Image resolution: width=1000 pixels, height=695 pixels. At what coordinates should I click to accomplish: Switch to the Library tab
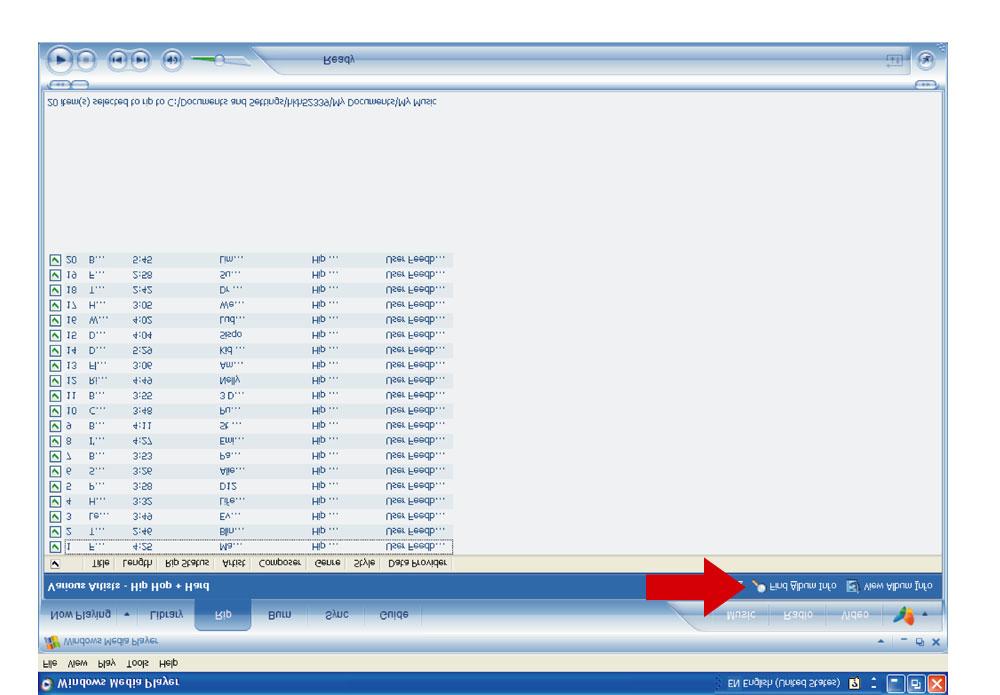[x=166, y=615]
